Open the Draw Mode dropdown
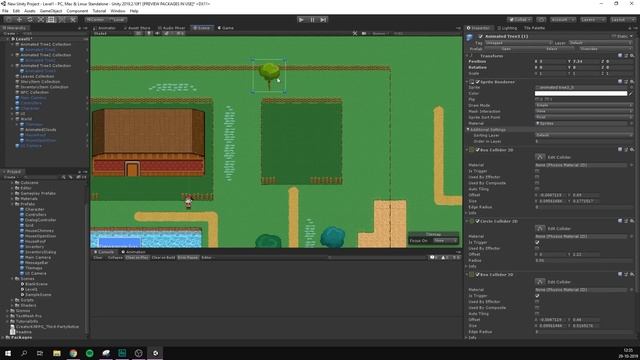640x360 pixels. [x=584, y=105]
